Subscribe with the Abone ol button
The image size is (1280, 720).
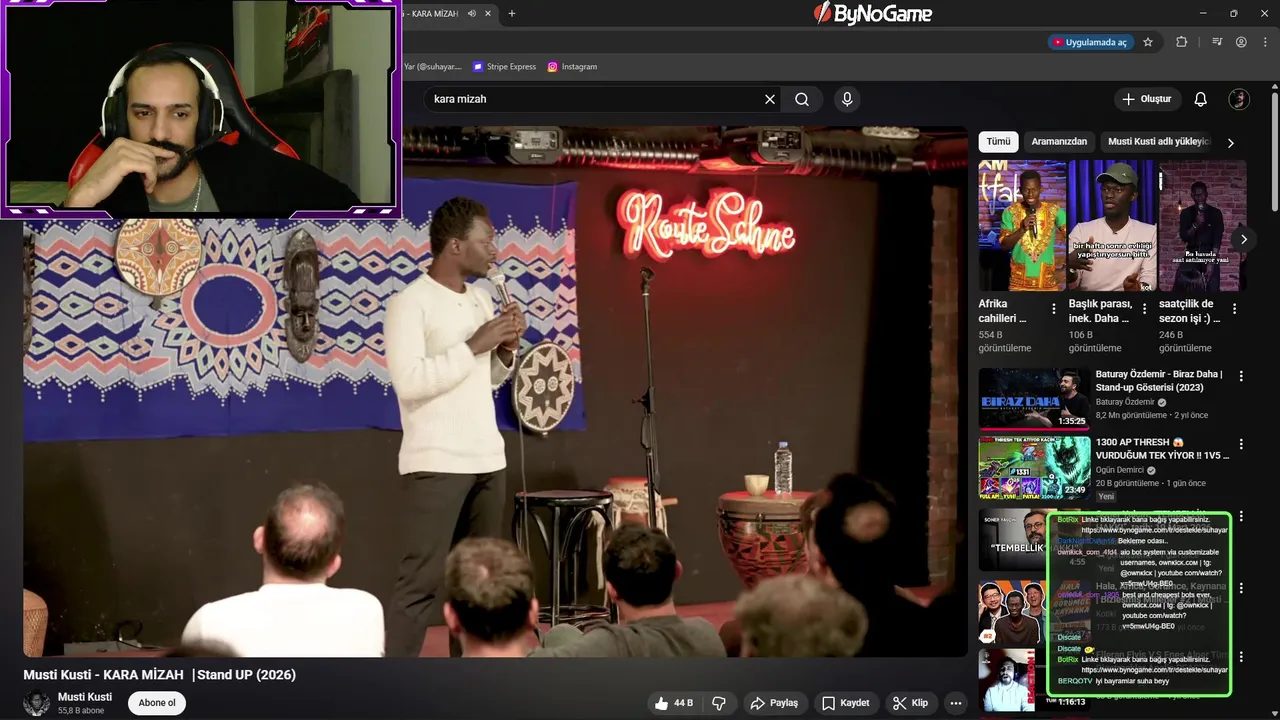click(157, 703)
